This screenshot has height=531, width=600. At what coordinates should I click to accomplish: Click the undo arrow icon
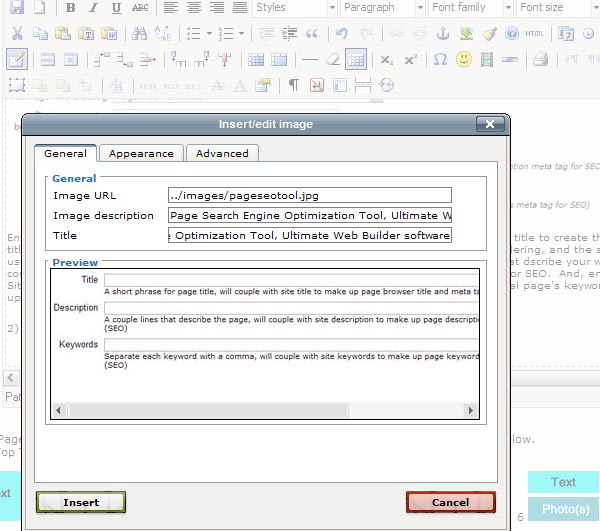click(x=343, y=34)
